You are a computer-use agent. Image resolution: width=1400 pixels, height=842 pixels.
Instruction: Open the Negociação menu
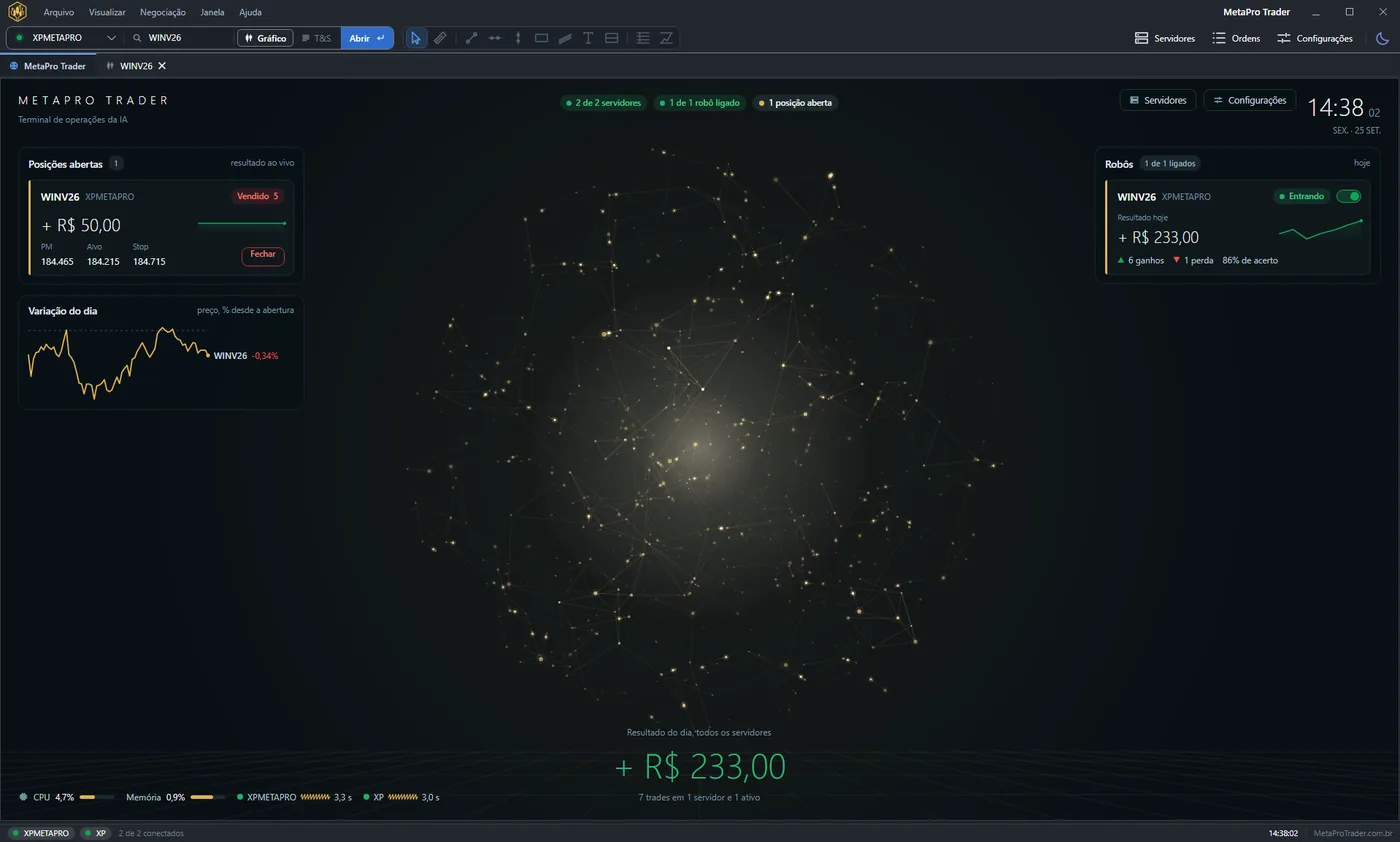[163, 12]
